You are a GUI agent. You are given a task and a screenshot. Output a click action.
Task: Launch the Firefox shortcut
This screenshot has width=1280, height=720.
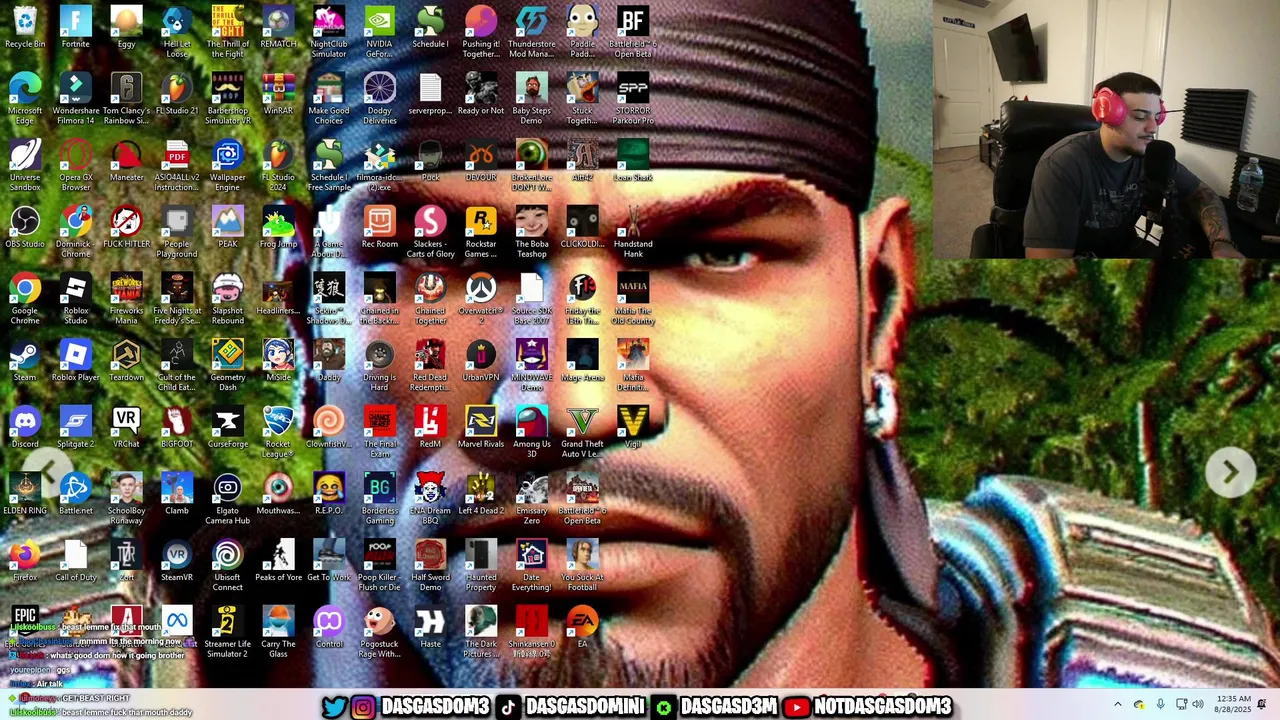pyautogui.click(x=25, y=560)
